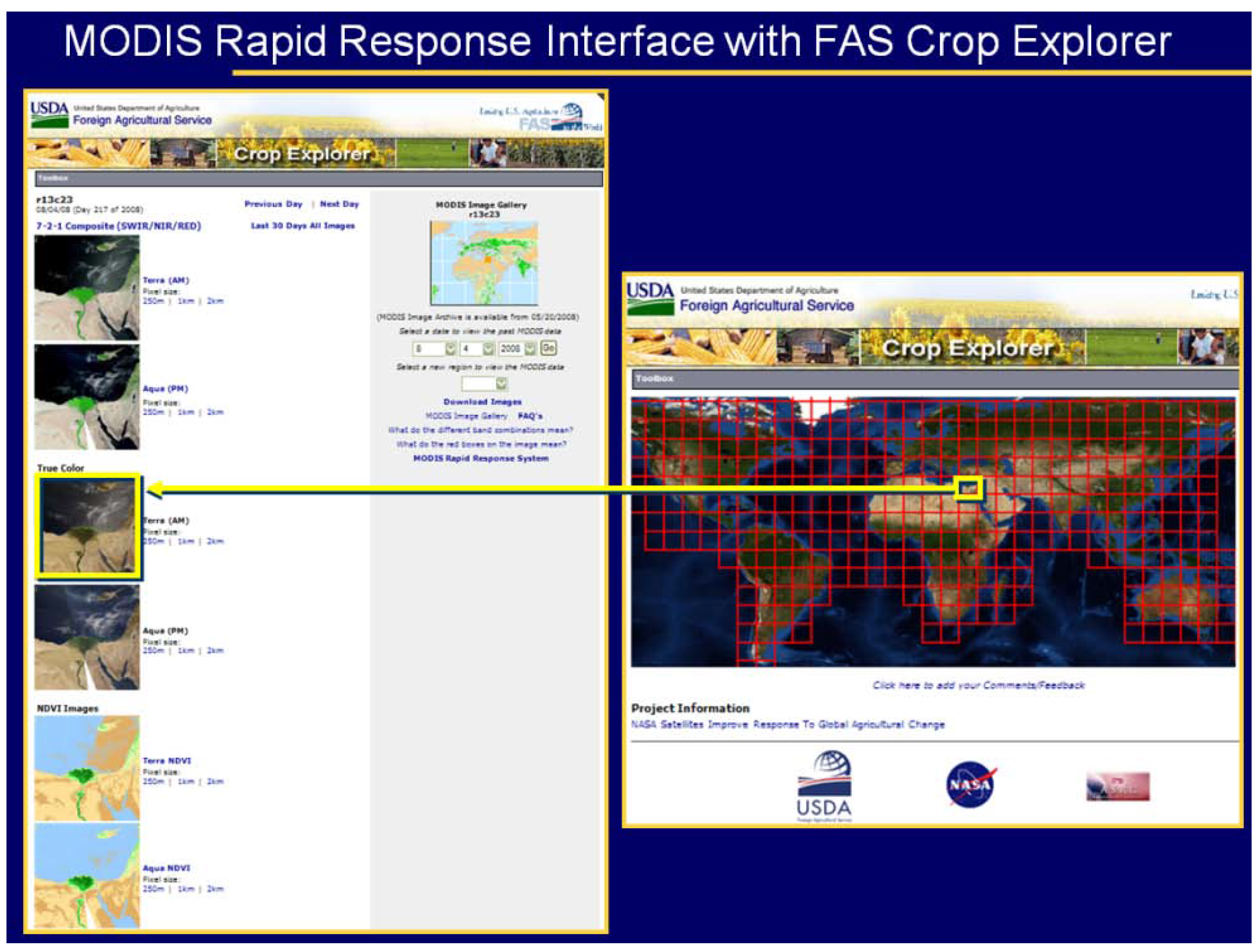The width and height of the screenshot is (1259, 952).
Task: Select 250m under composite Aqua (PM)
Action: pos(153,412)
